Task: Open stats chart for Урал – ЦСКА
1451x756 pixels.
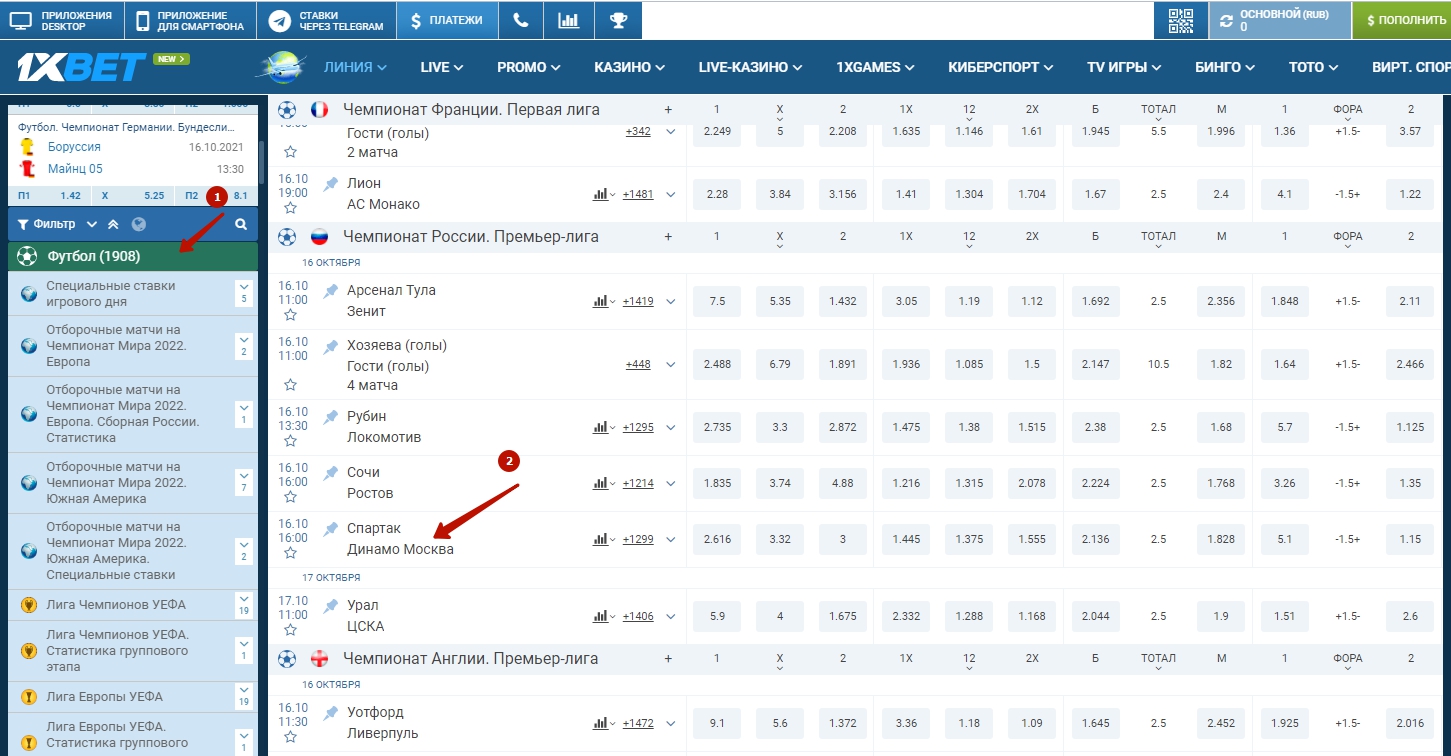Action: coord(600,616)
